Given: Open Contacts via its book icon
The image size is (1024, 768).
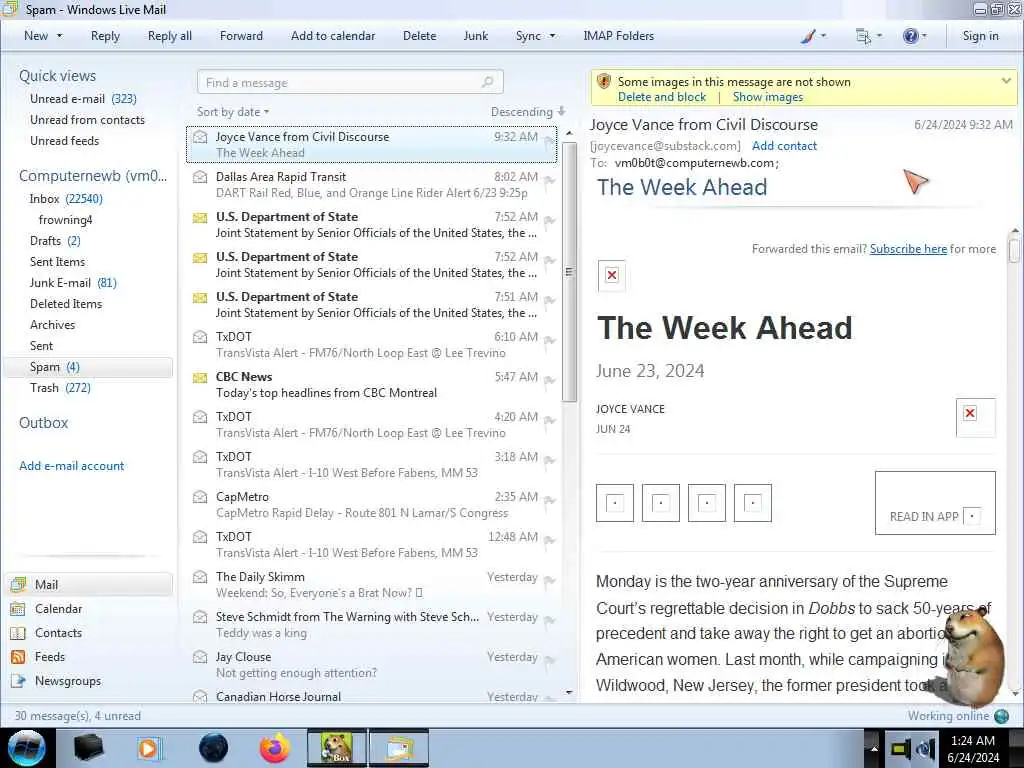Looking at the screenshot, I should (18, 633).
